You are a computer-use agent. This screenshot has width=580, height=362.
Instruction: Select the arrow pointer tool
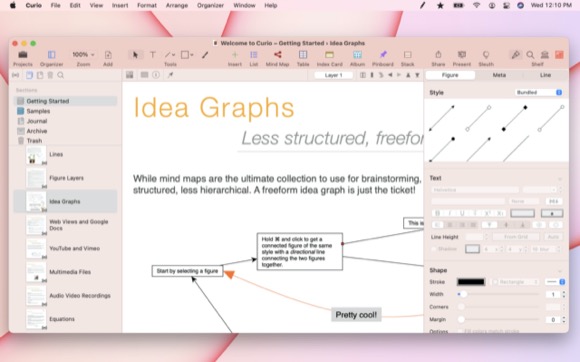[x=135, y=55]
